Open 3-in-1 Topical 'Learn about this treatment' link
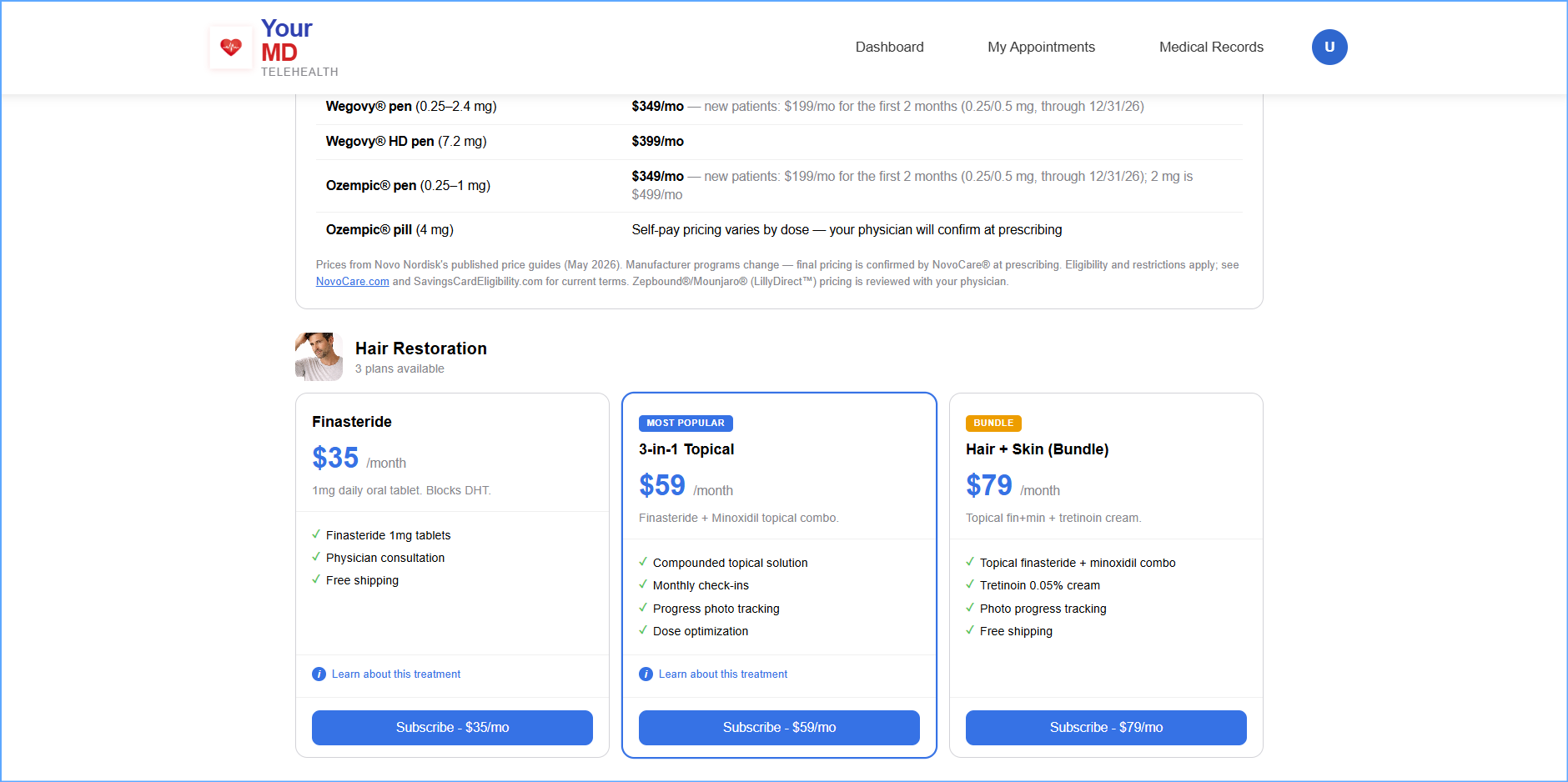1568x782 pixels. point(723,674)
